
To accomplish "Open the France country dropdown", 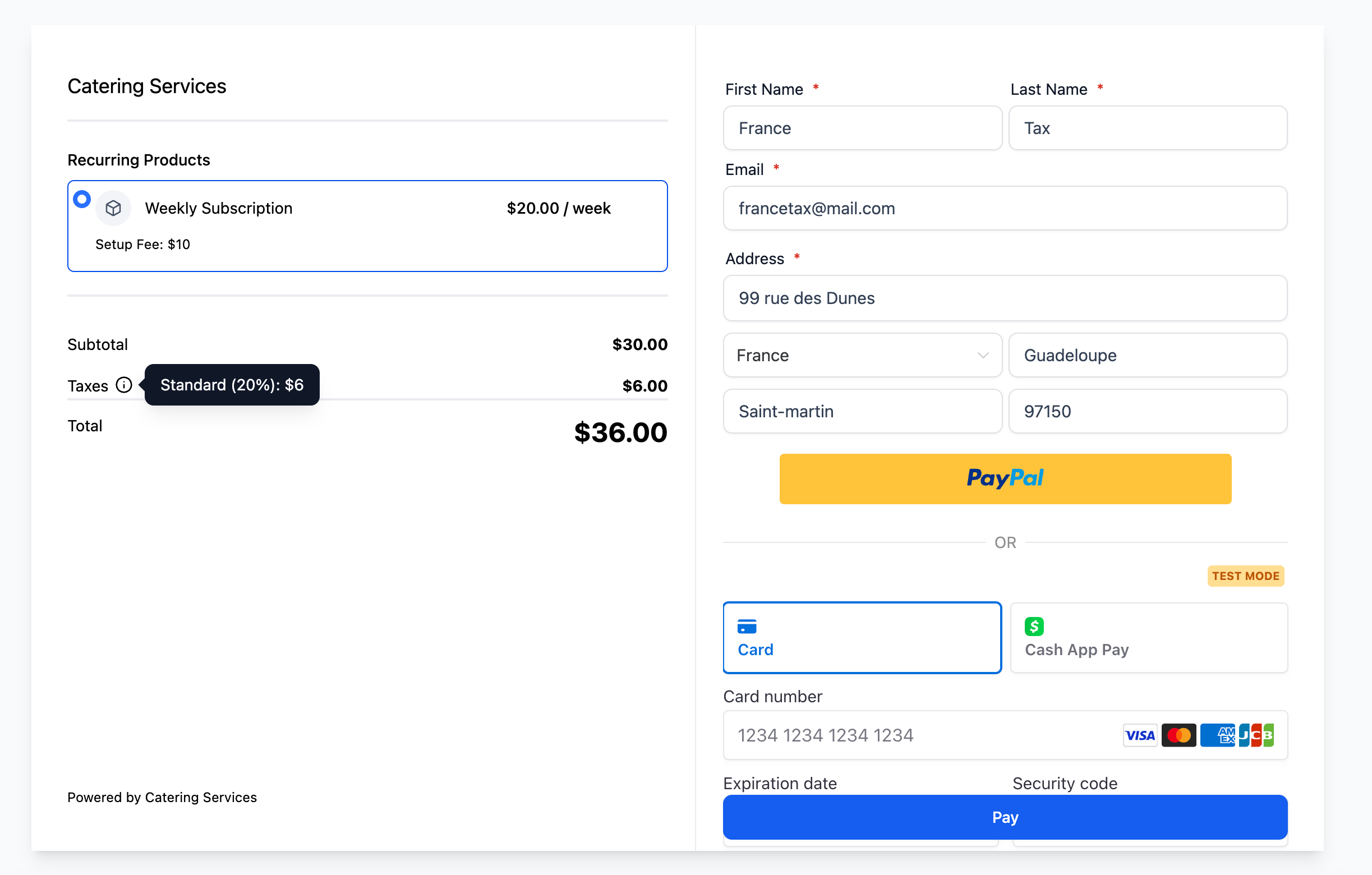I will (x=855, y=355).
